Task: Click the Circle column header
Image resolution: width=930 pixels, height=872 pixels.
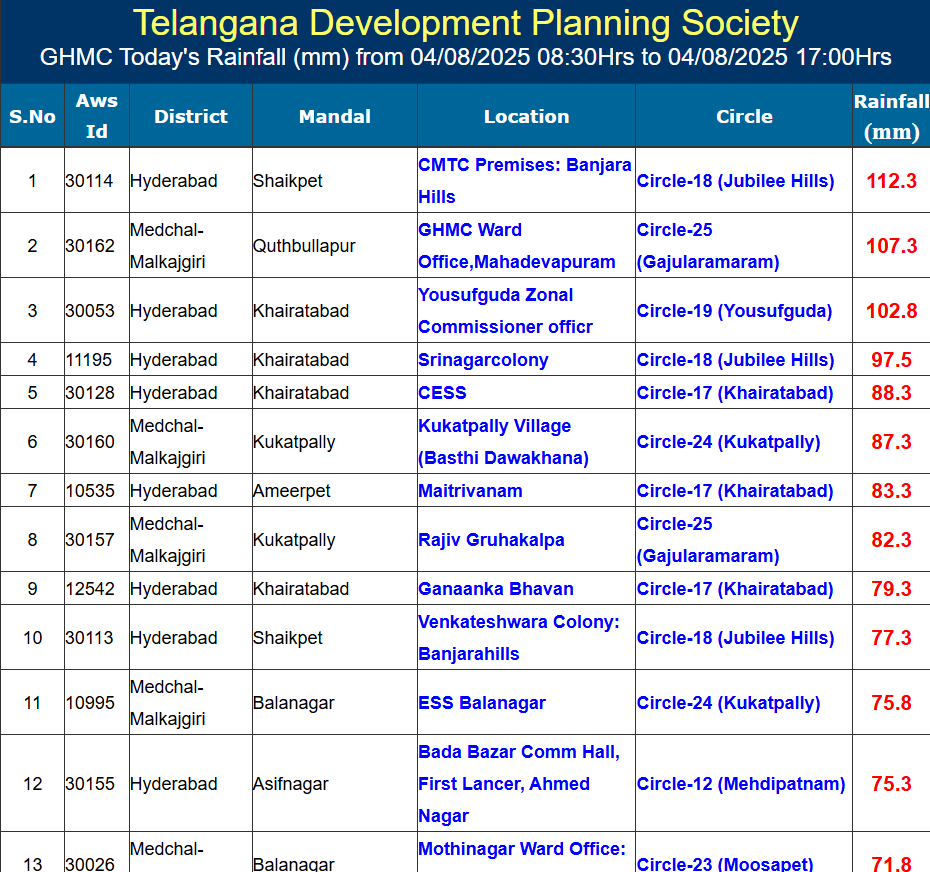Action: pos(744,116)
